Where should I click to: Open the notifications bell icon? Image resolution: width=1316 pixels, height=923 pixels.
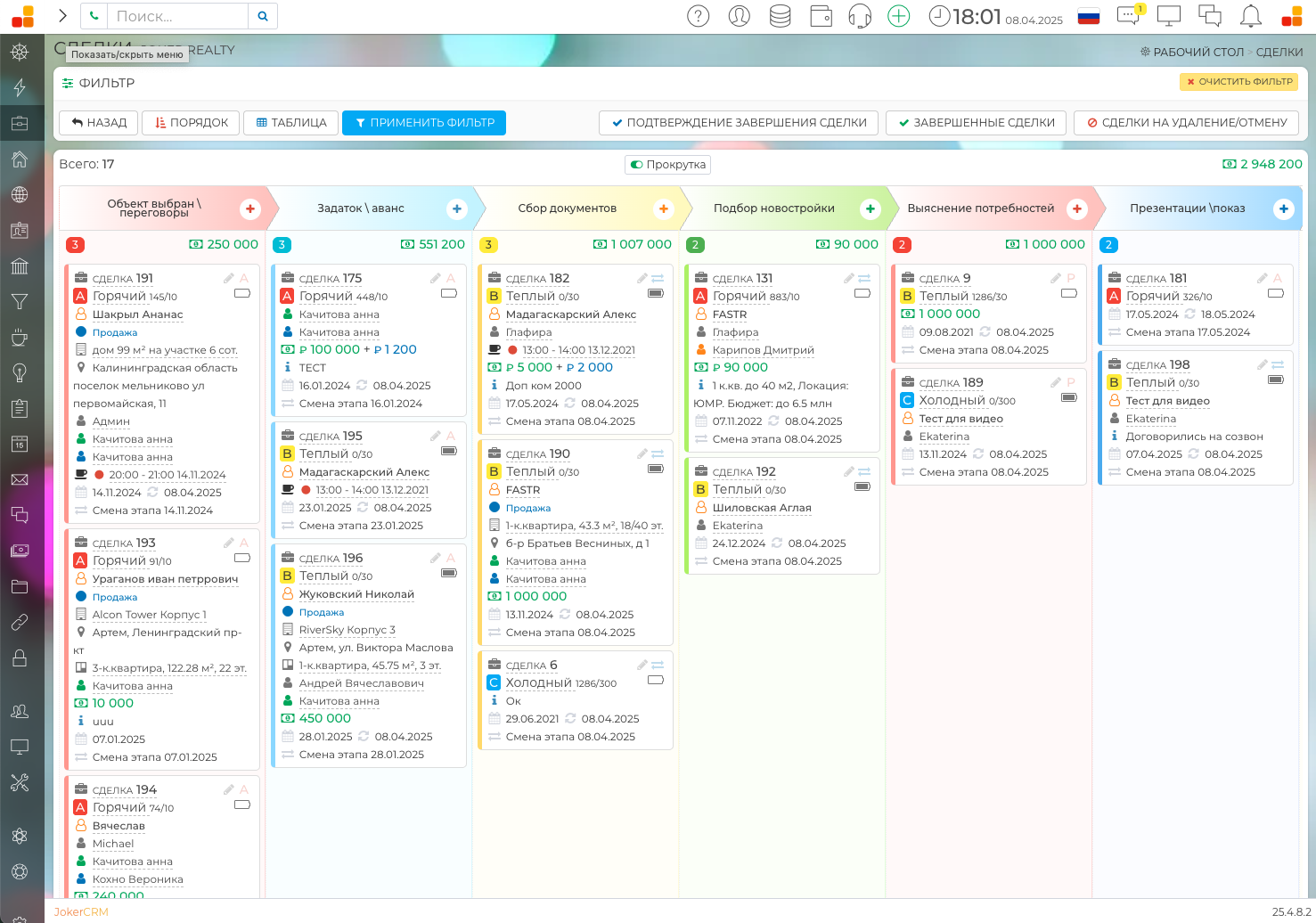click(1251, 16)
